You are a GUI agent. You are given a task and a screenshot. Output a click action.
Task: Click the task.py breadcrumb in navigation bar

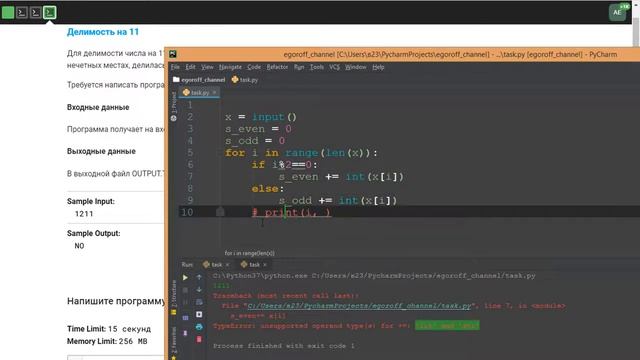point(245,80)
